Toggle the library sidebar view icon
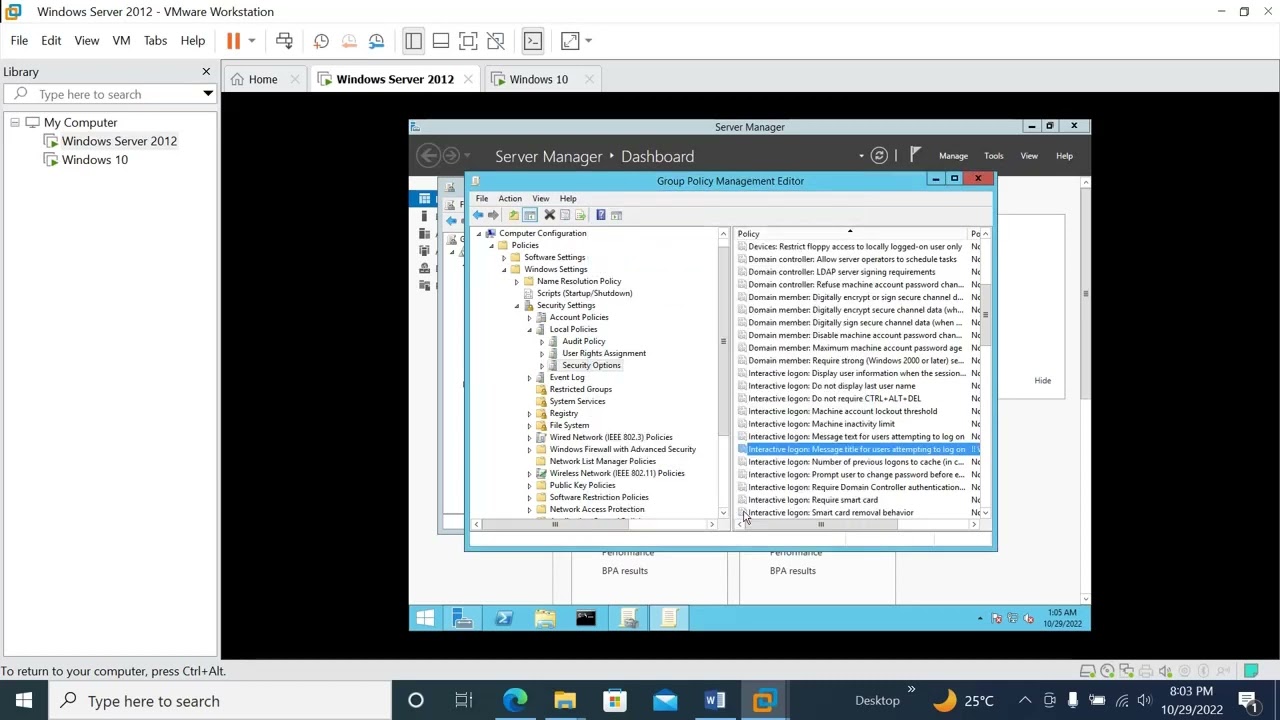 coord(413,41)
